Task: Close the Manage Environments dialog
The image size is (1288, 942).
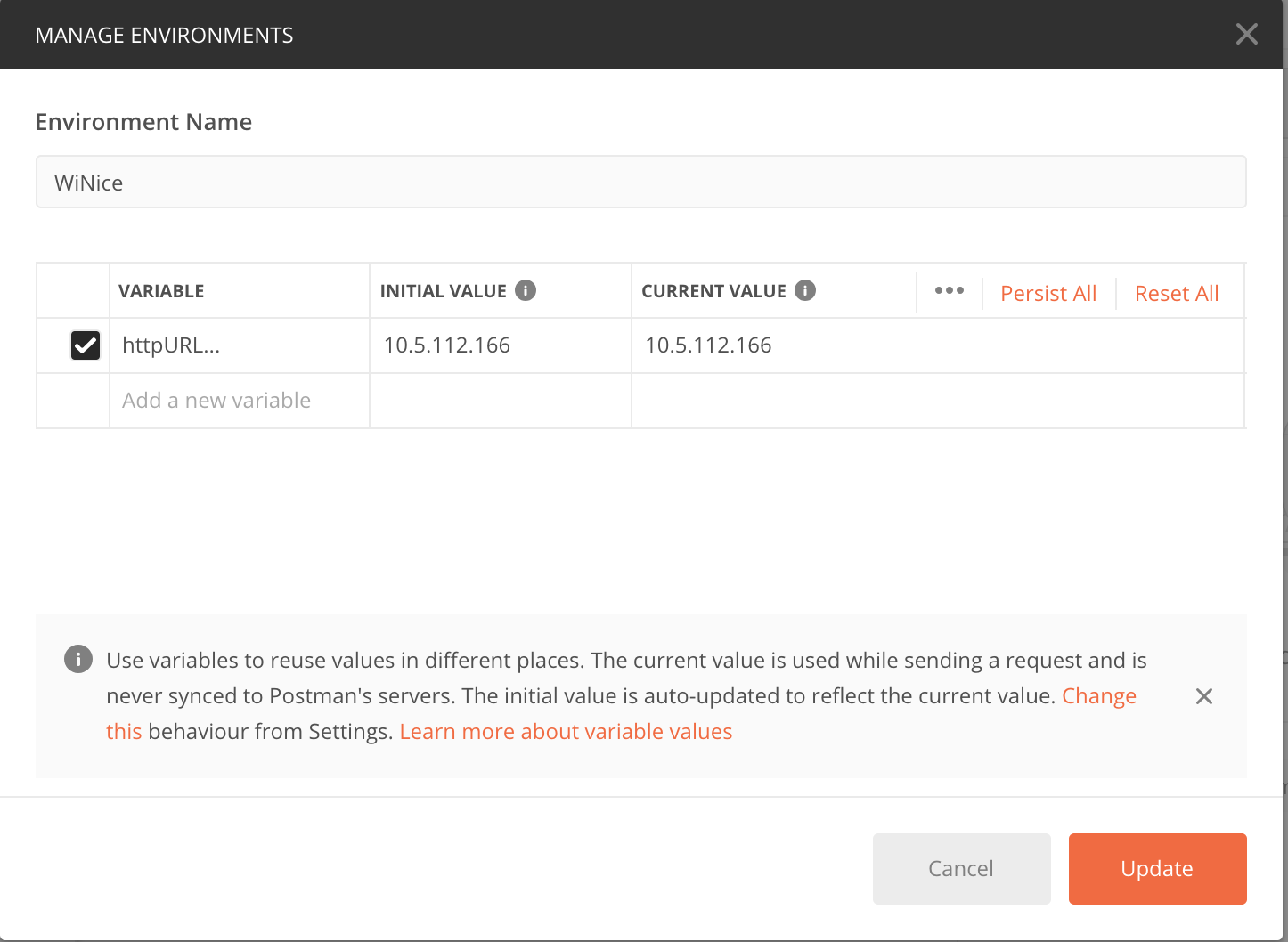Action: (x=1246, y=34)
